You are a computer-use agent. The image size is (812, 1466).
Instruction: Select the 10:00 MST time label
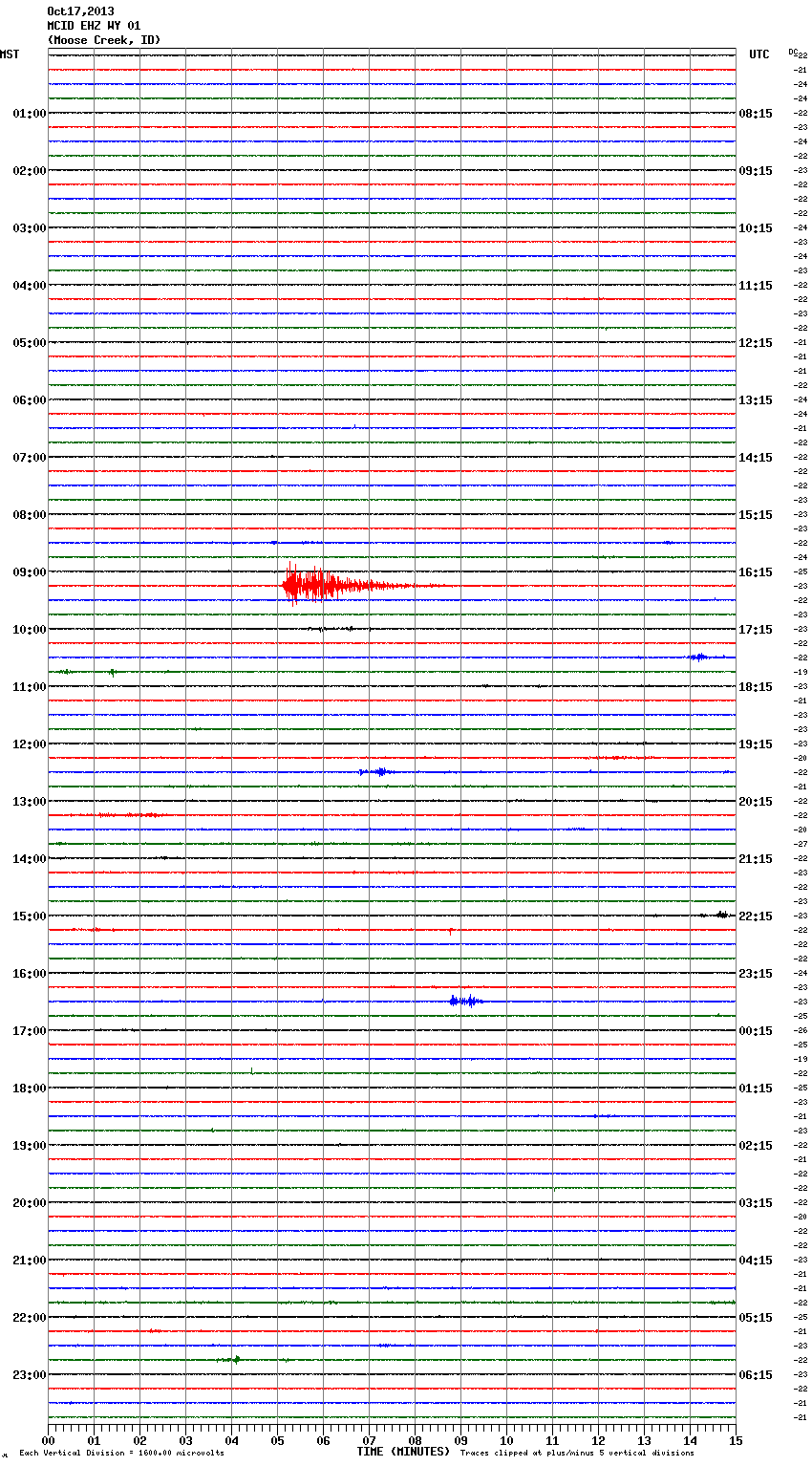coord(30,630)
